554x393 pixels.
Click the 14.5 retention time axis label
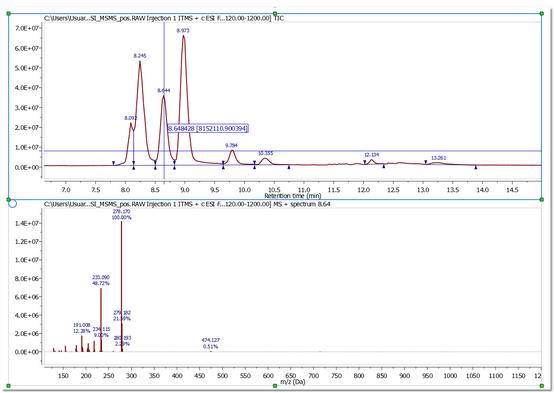(512, 190)
